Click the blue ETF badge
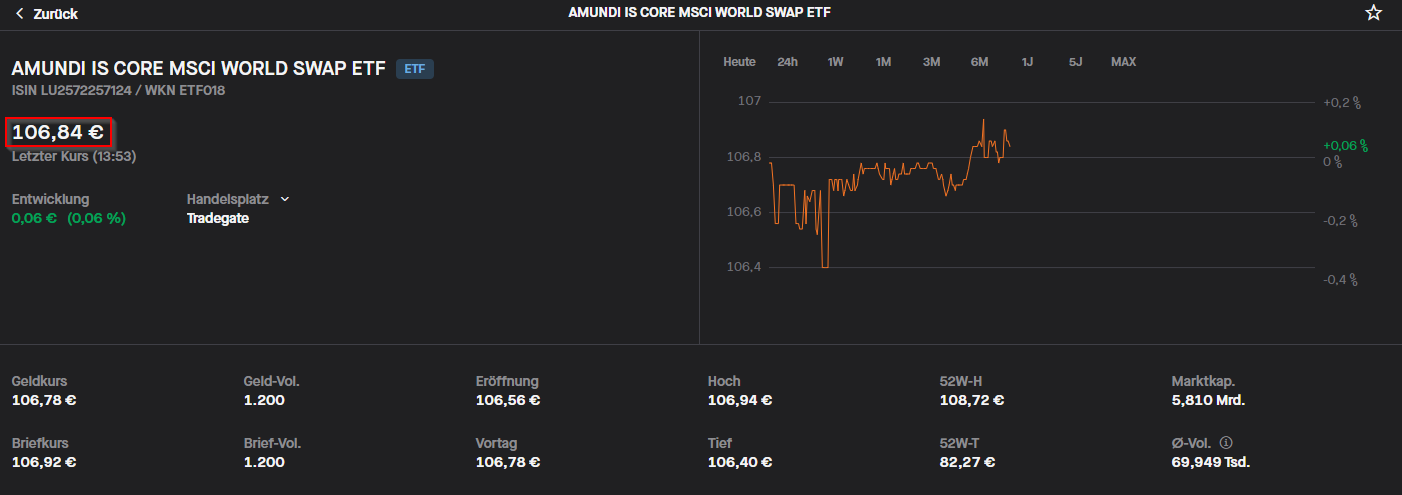Viewport: 1402px width, 495px height. point(415,69)
